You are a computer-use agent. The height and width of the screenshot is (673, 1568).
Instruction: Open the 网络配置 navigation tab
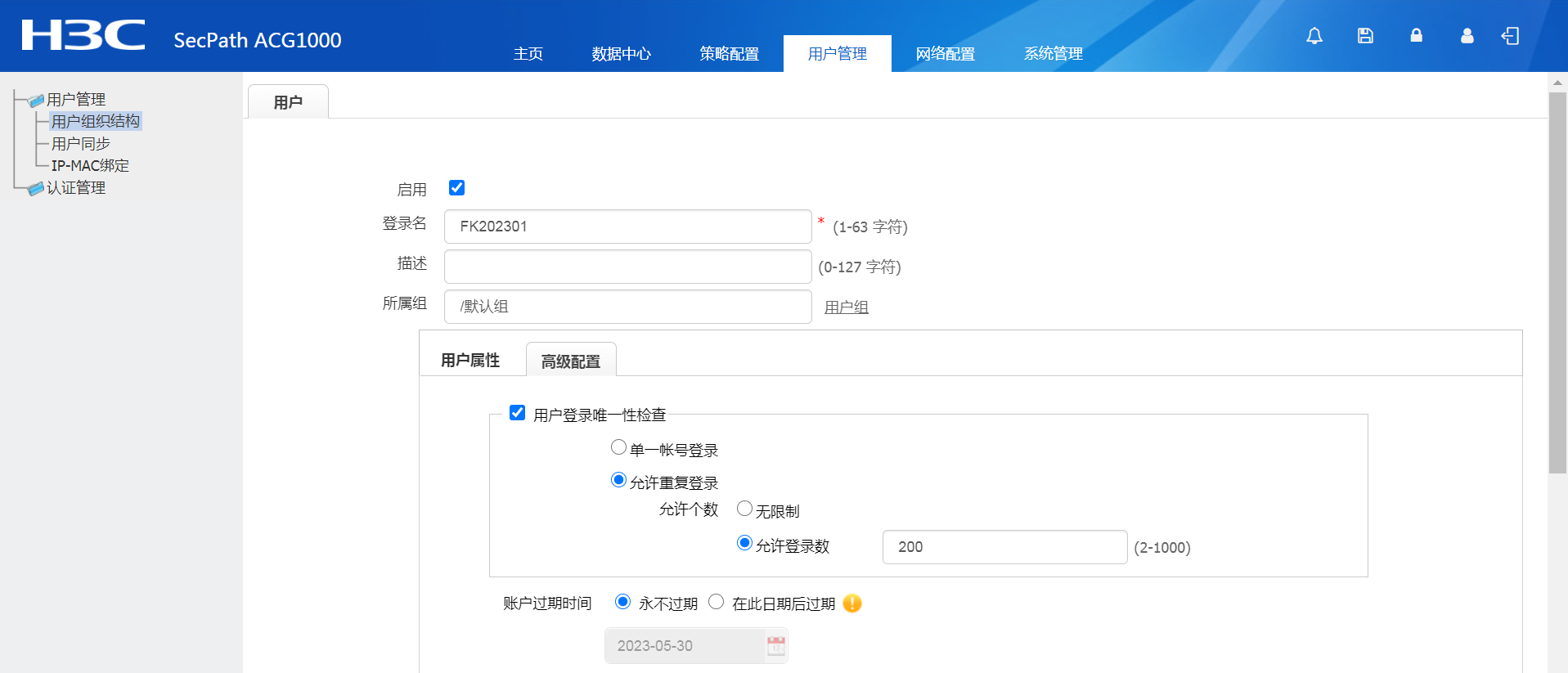pyautogui.click(x=946, y=54)
